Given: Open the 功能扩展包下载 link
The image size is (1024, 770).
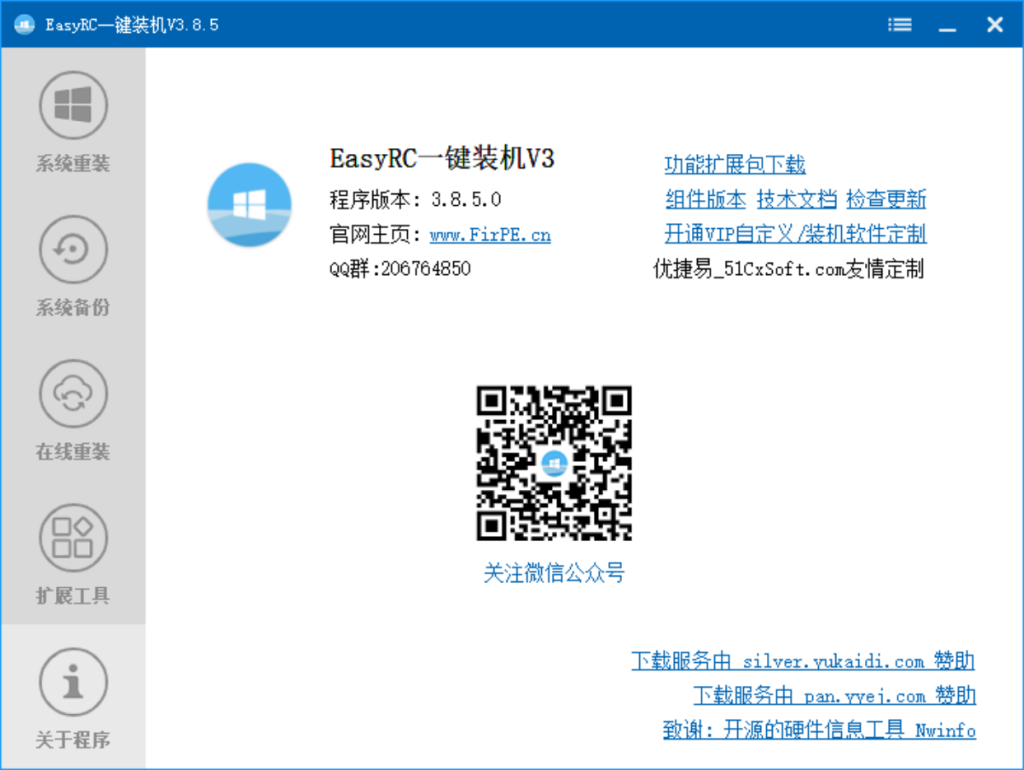Looking at the screenshot, I should click(735, 164).
